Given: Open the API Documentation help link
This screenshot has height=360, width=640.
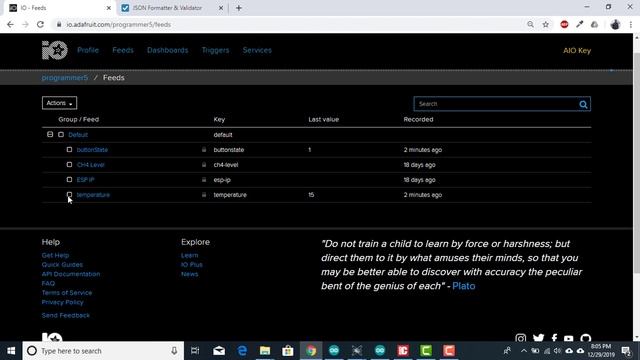Looking at the screenshot, I should click(x=71, y=274).
